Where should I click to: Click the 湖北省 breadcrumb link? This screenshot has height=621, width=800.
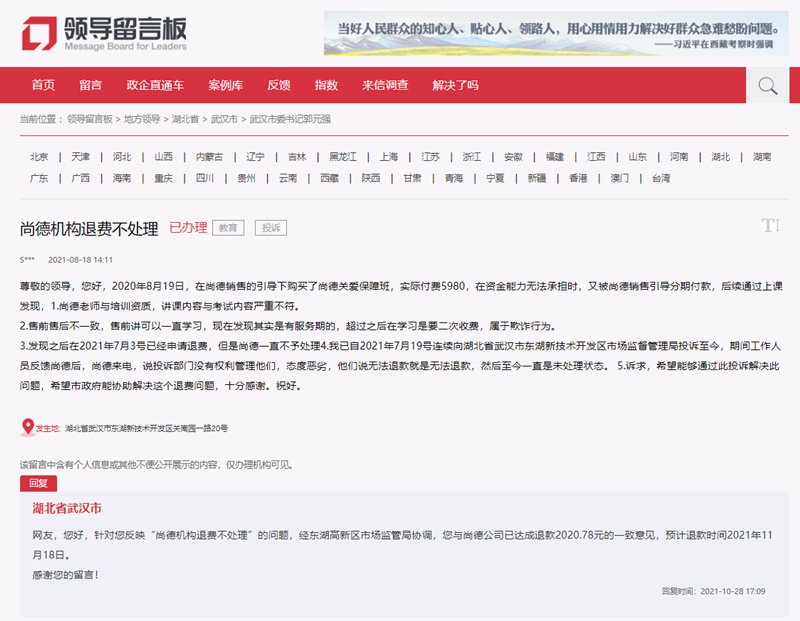185,119
